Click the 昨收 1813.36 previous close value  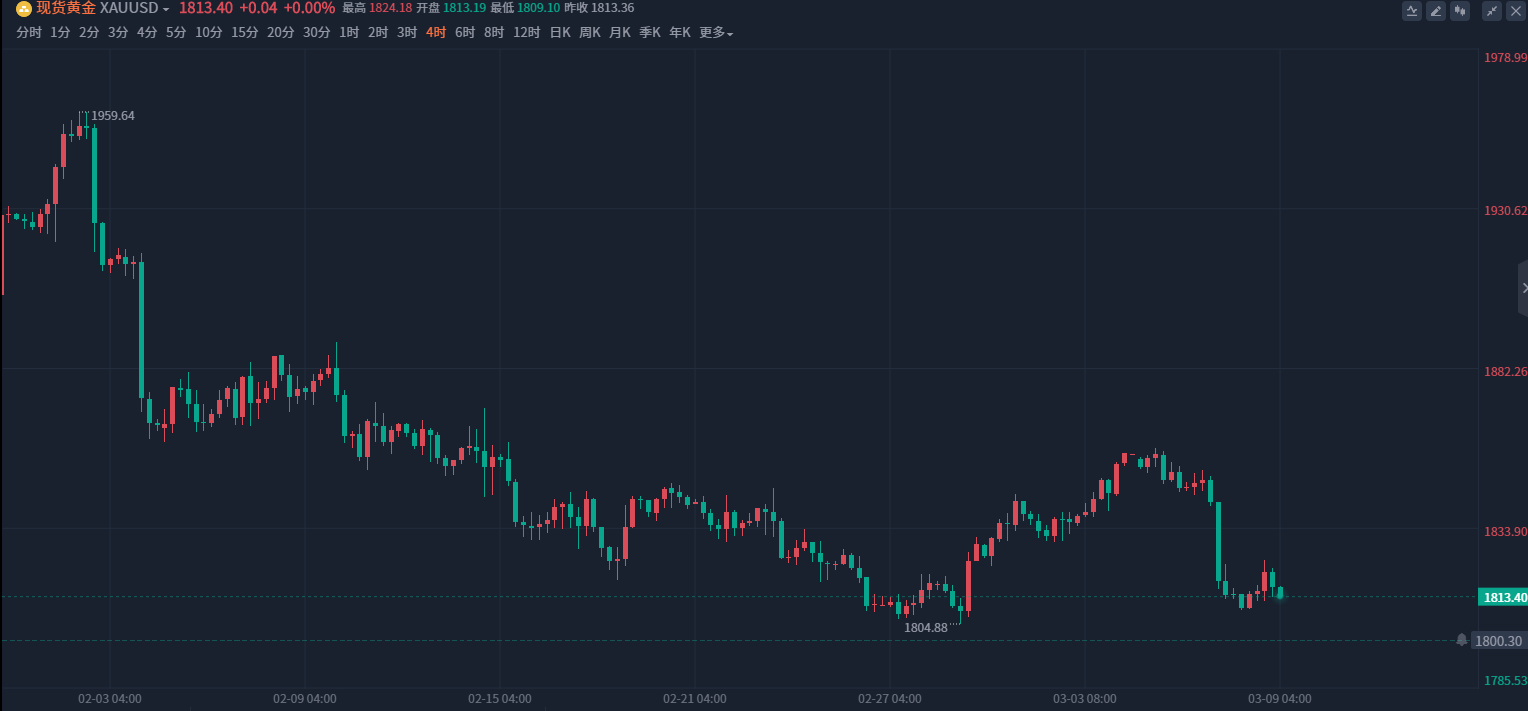coord(599,8)
